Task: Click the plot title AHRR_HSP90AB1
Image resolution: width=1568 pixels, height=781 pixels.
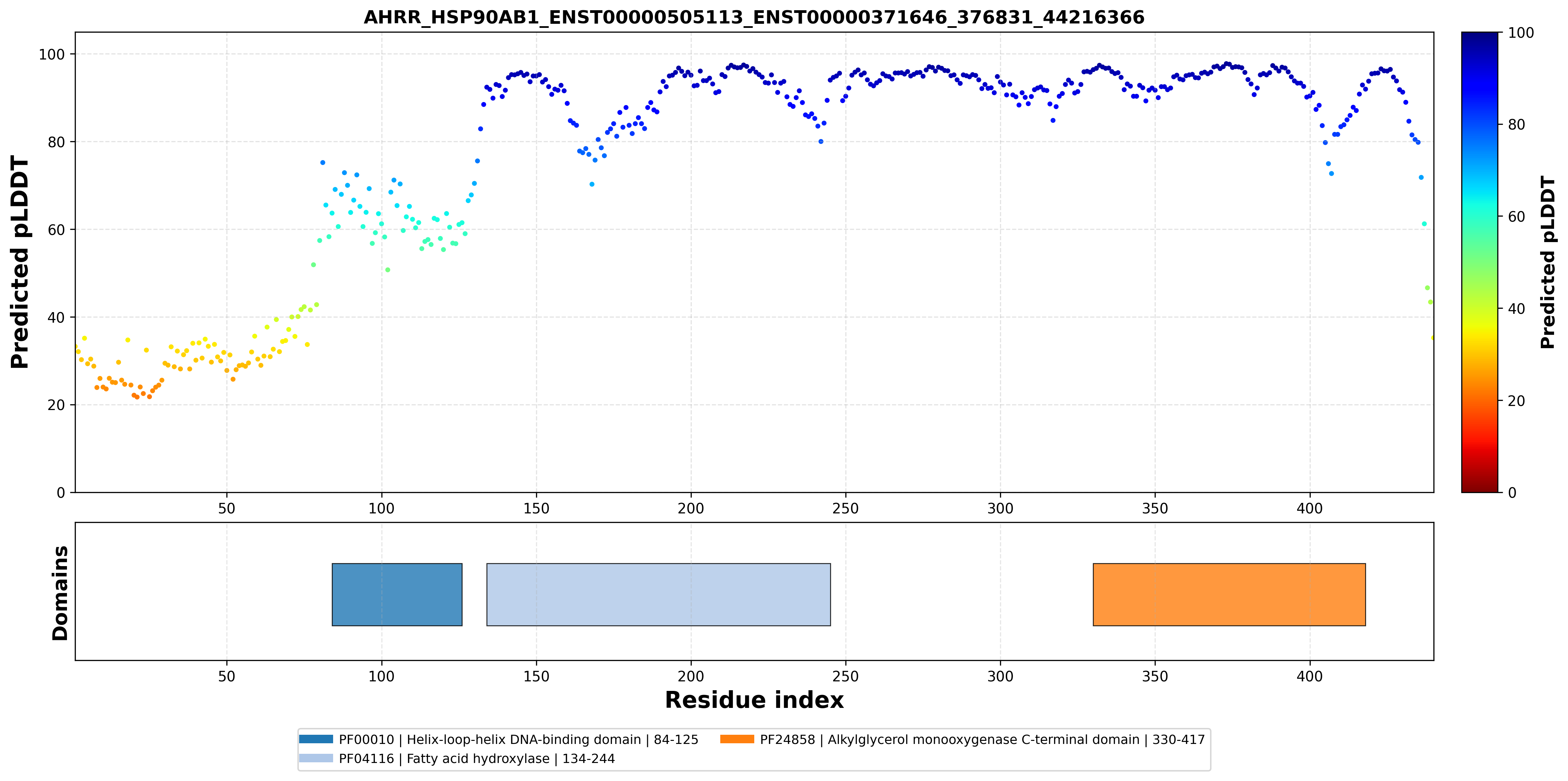Action: [754, 17]
